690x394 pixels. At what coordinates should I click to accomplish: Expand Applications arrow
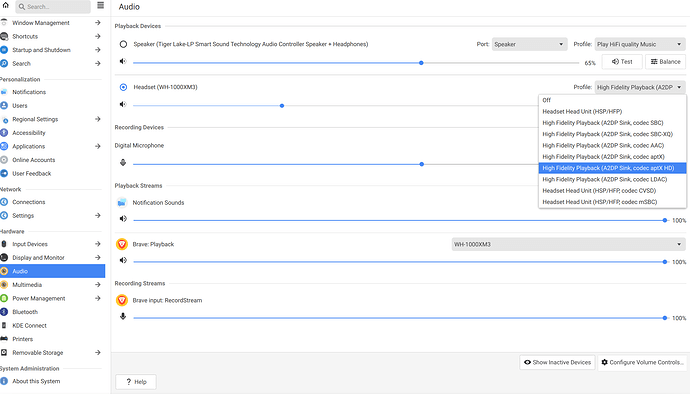coord(98,146)
